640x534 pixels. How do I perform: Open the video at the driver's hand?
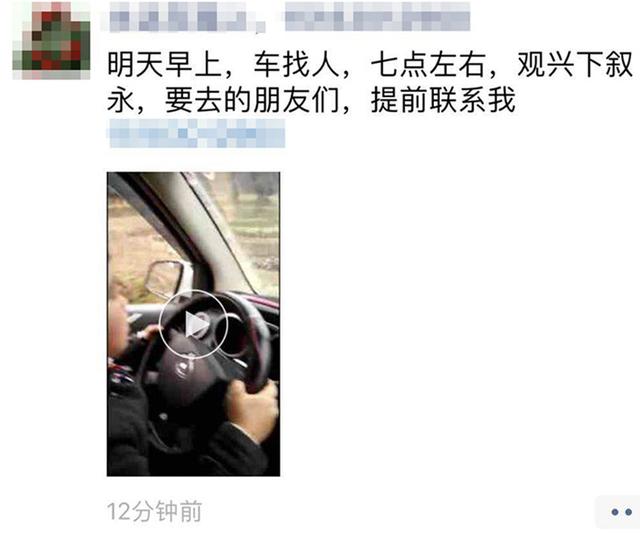(x=250, y=408)
